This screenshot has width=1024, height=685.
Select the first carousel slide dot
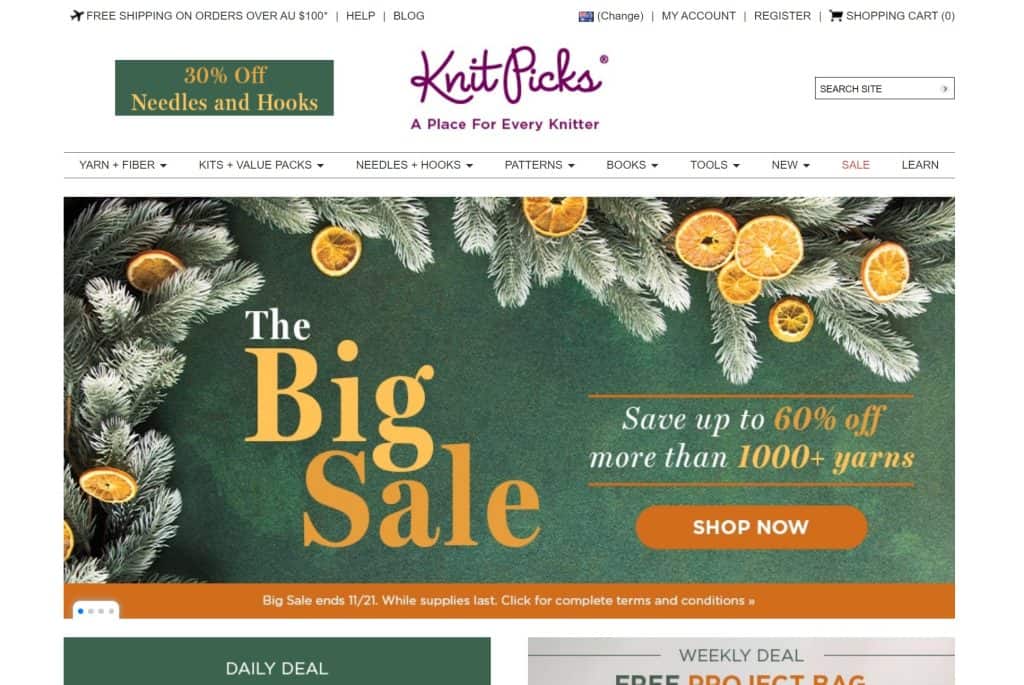(81, 611)
